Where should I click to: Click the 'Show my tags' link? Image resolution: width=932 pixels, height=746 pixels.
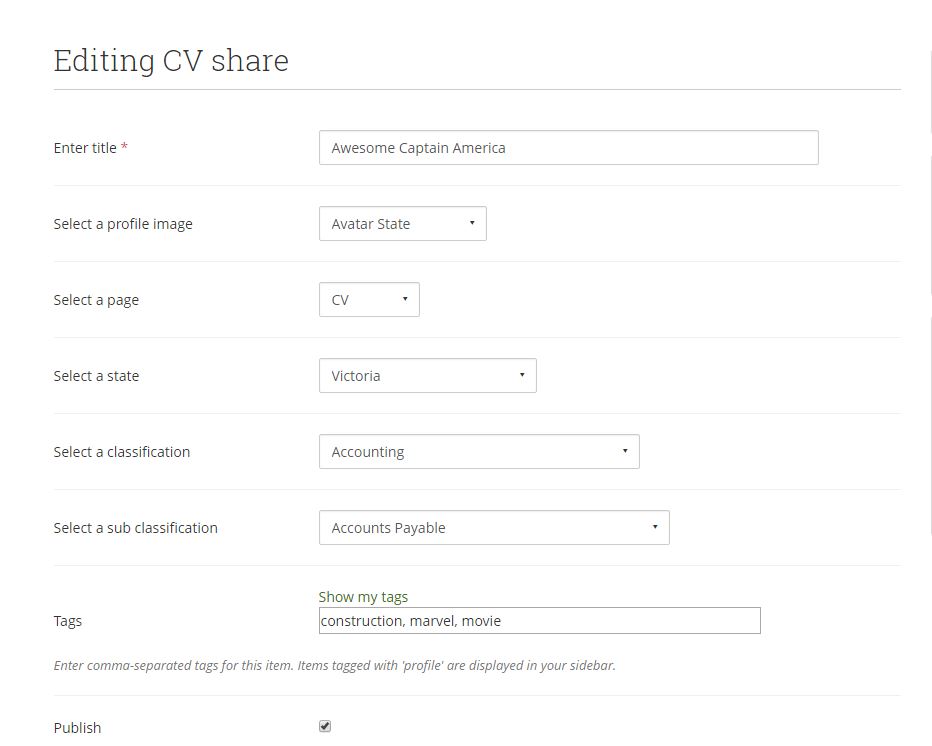click(363, 597)
